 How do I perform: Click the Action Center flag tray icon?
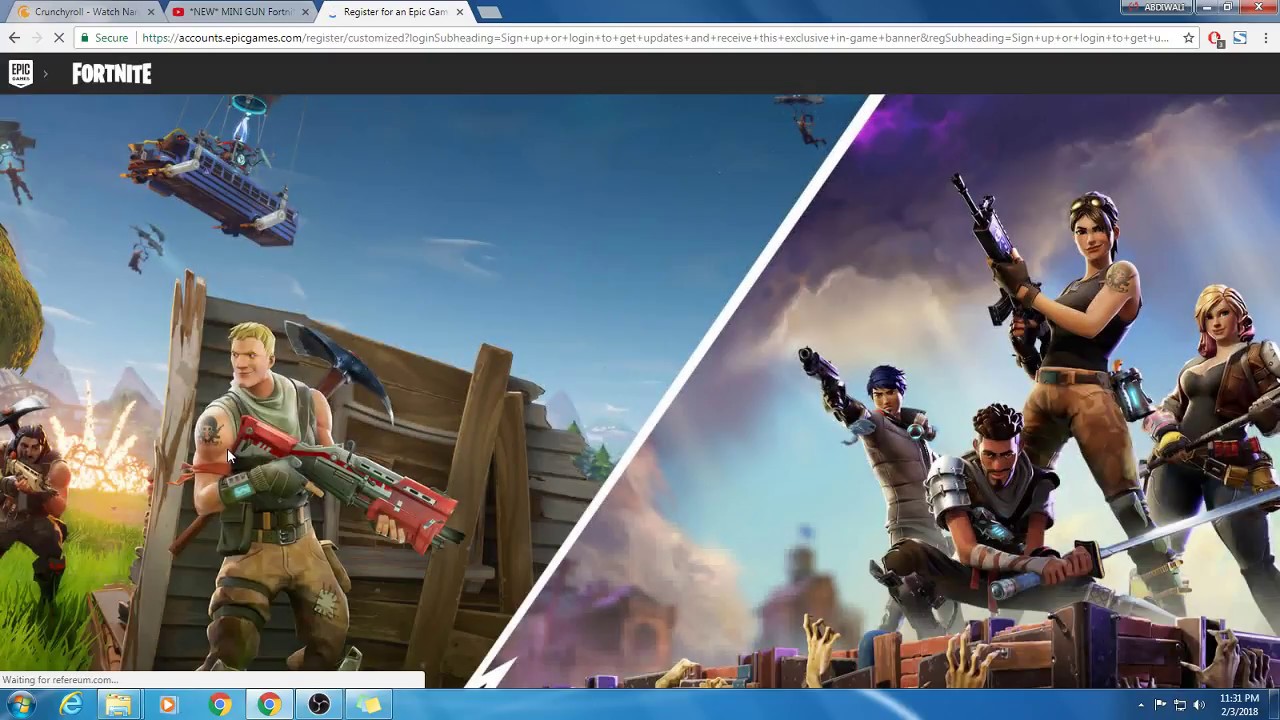(1161, 705)
